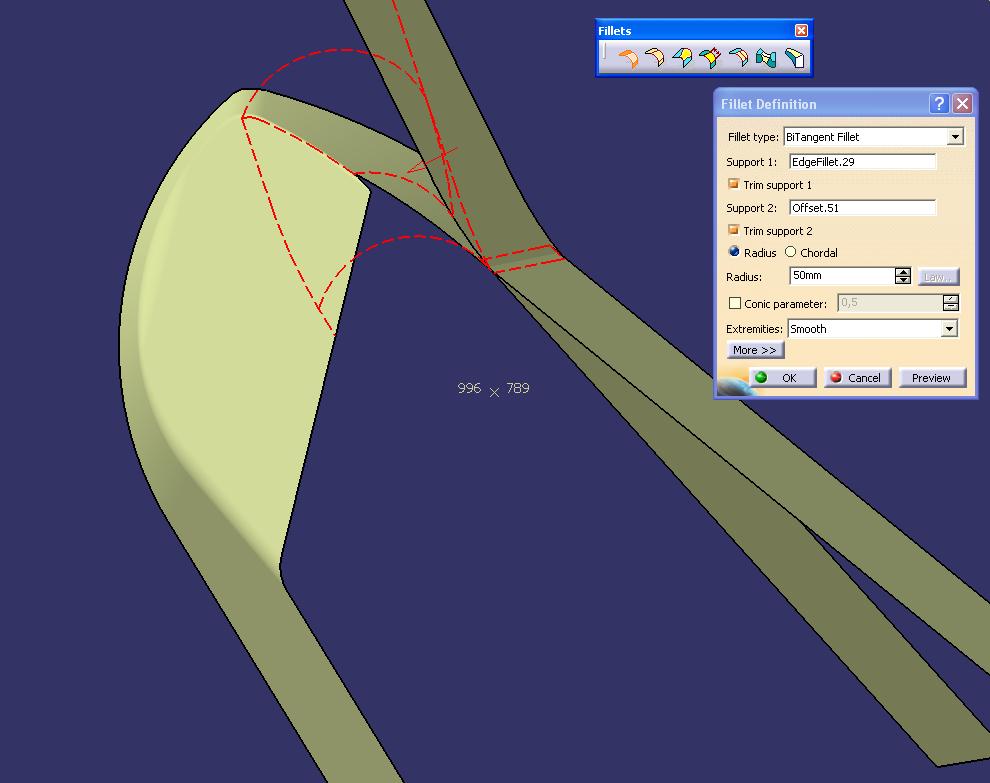Close the Fillet Definition dialog

pos(962,104)
